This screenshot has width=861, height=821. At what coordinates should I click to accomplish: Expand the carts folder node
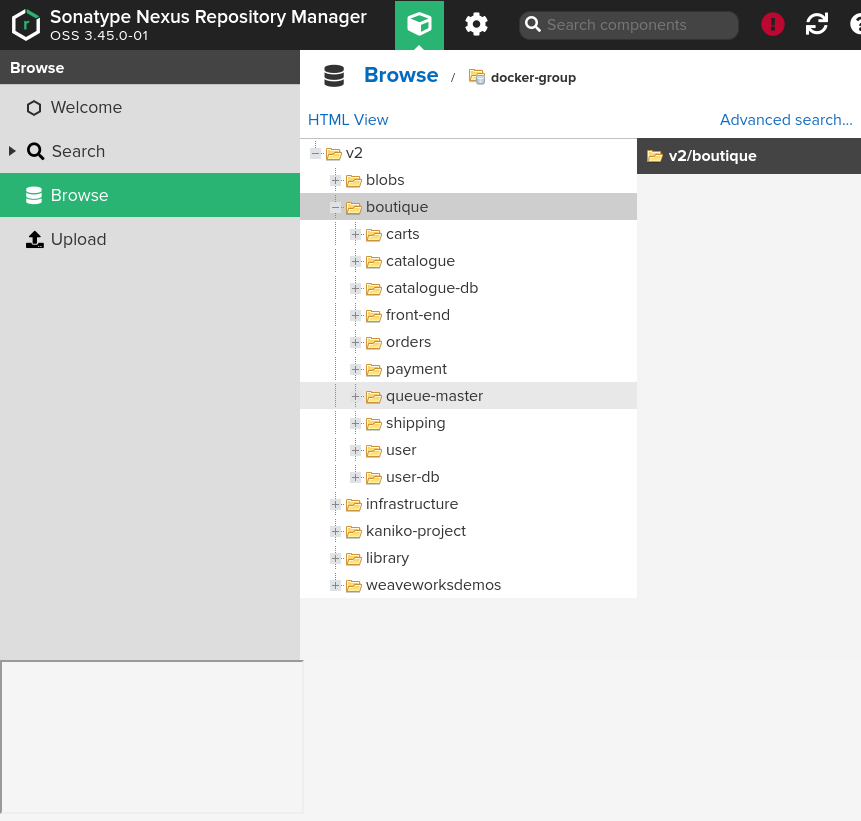356,234
